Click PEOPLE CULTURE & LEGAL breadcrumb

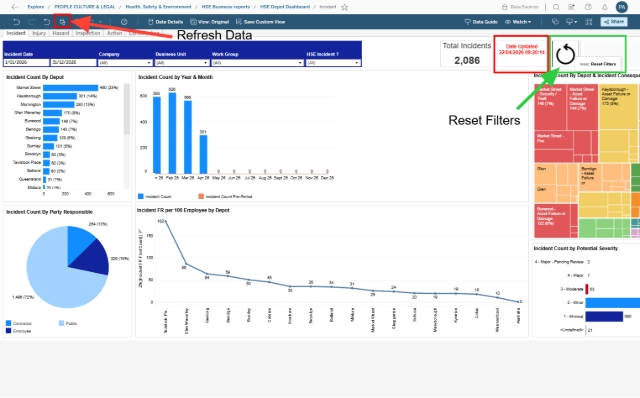84,7
